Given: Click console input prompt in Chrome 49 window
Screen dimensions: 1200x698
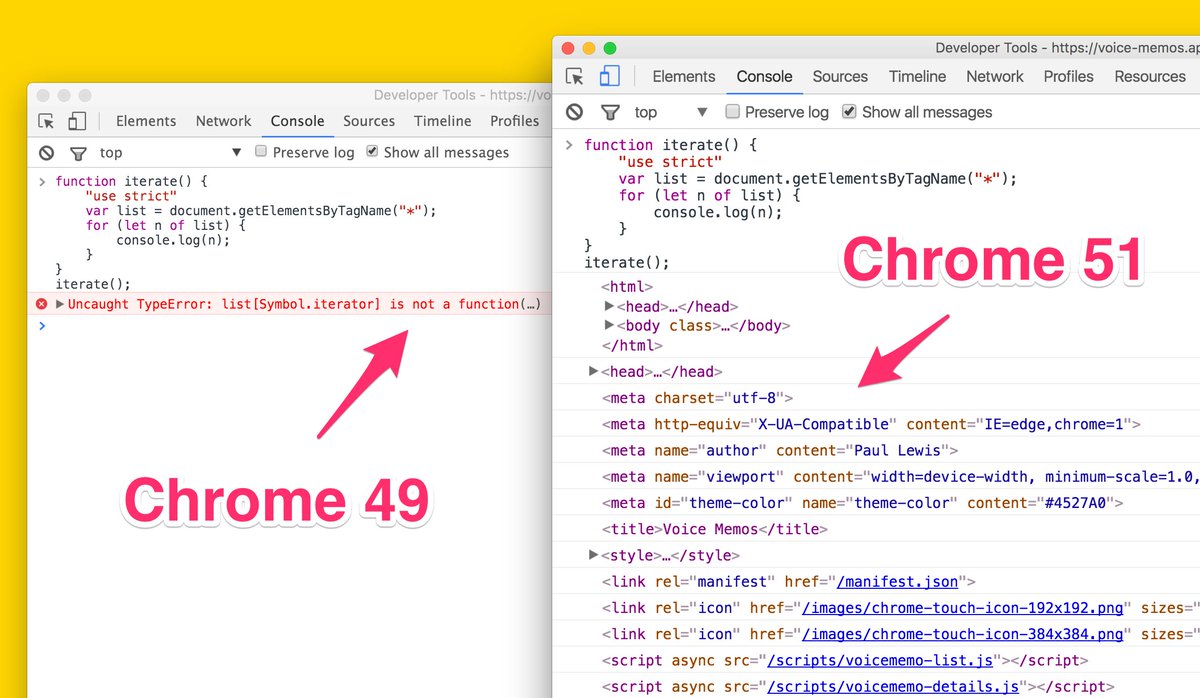Looking at the screenshot, I should click(x=290, y=326).
